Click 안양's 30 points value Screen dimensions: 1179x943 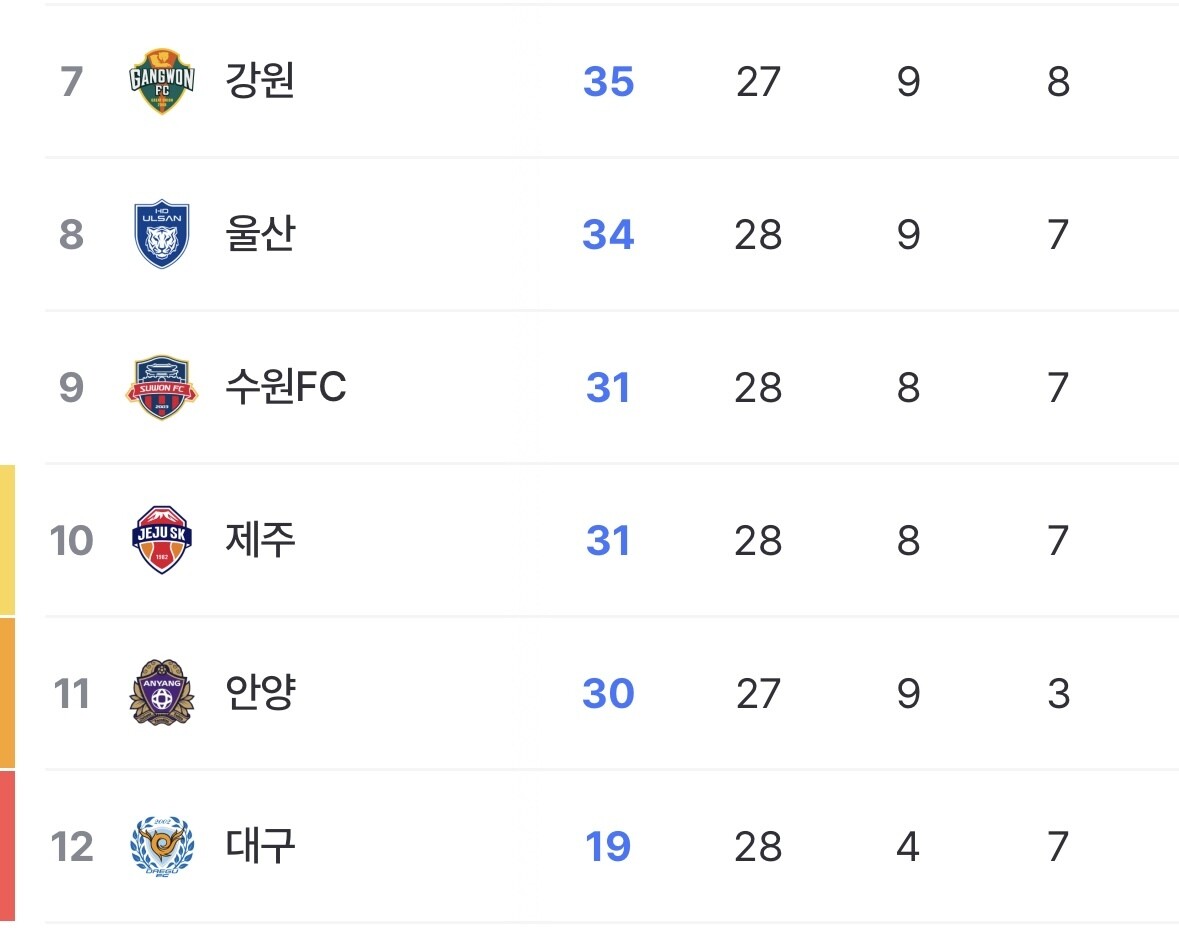point(608,693)
